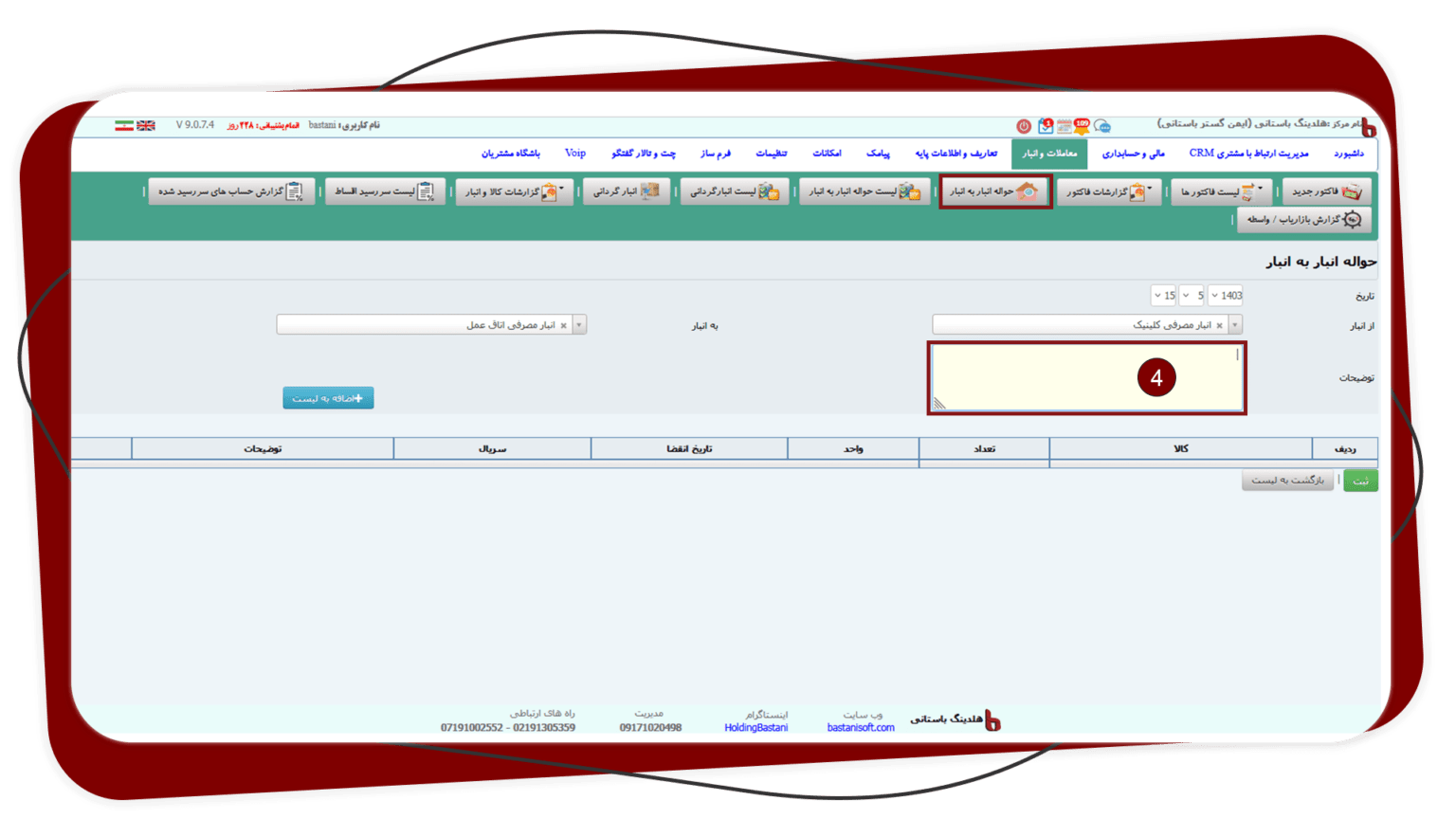Open مدیریت ارتباط با مشتری CRM menu
Screen dimensions: 1456x819
[x=1248, y=154]
